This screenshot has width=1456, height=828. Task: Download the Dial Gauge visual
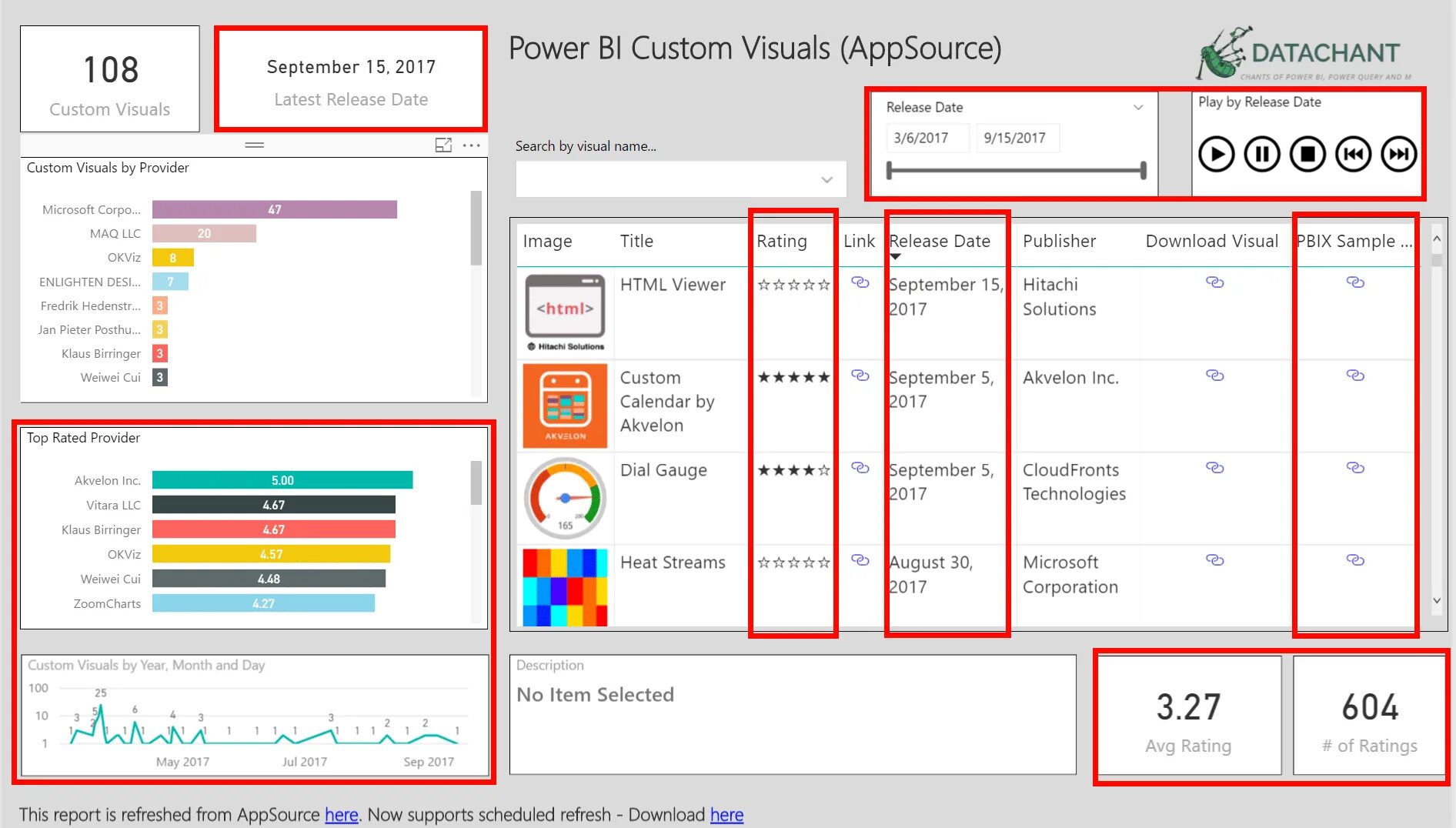[1215, 468]
